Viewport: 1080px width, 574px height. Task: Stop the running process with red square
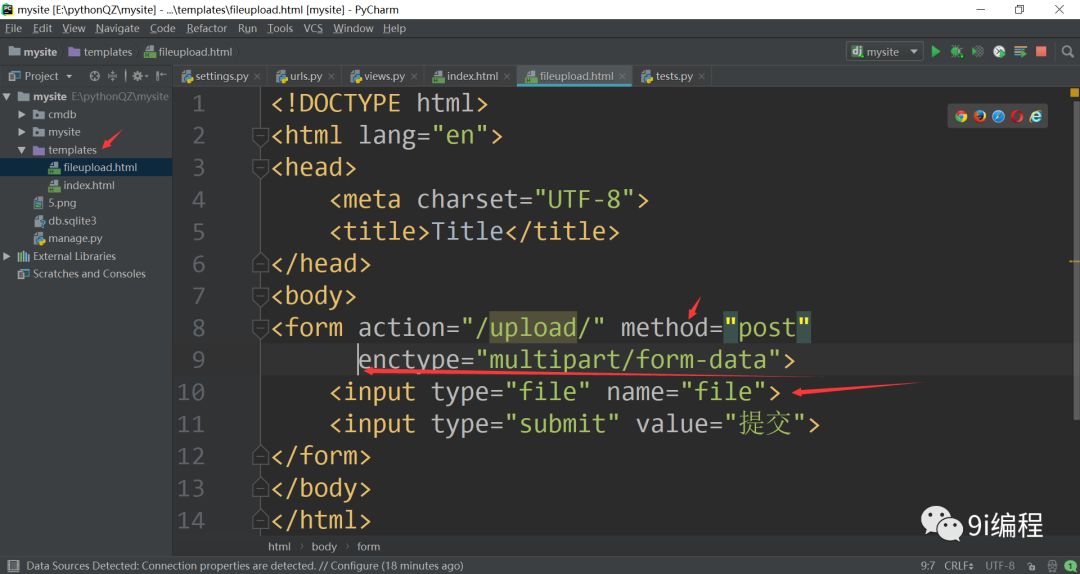coord(1041,52)
